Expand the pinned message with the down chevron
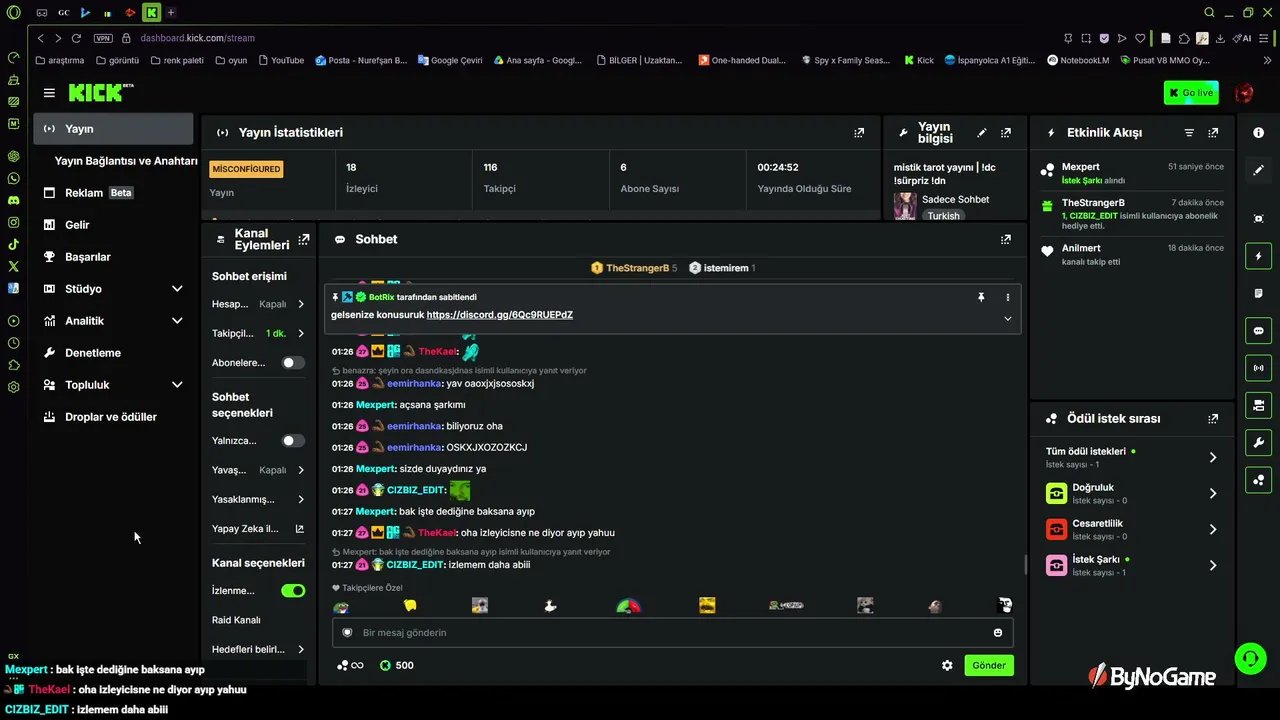 tap(1007, 318)
